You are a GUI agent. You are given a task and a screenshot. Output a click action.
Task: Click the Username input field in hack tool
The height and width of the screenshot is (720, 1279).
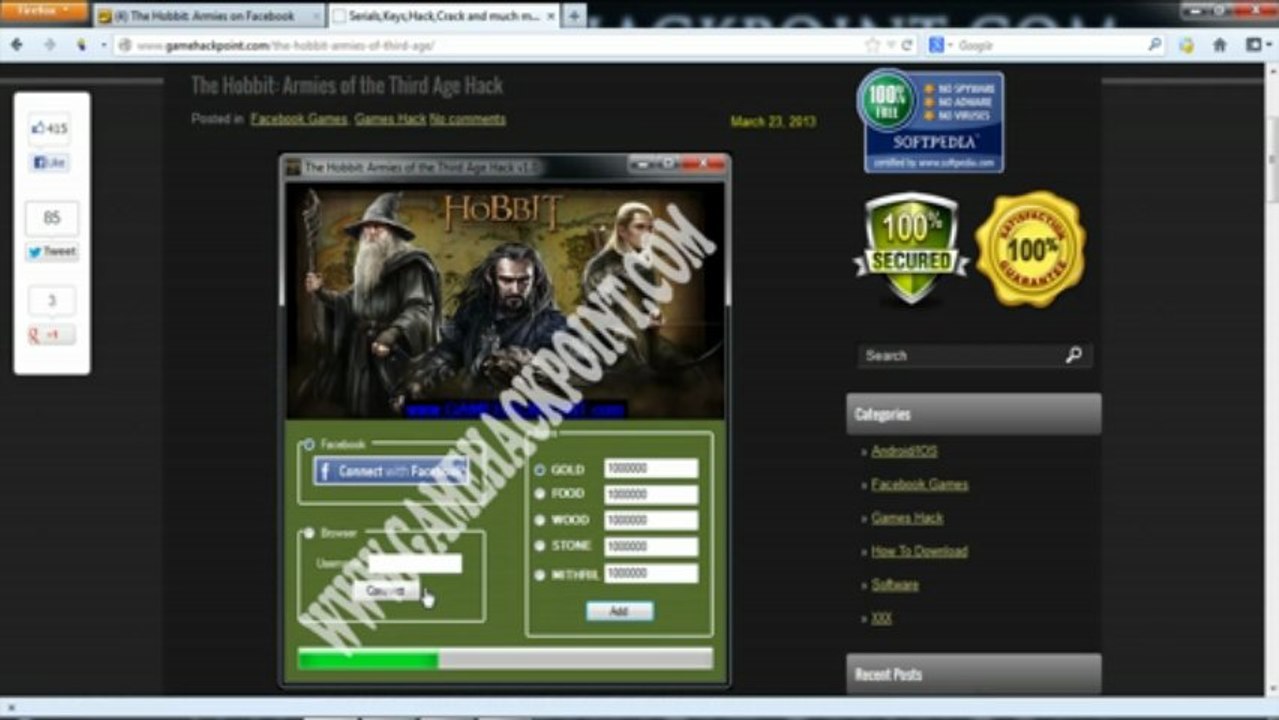(415, 564)
